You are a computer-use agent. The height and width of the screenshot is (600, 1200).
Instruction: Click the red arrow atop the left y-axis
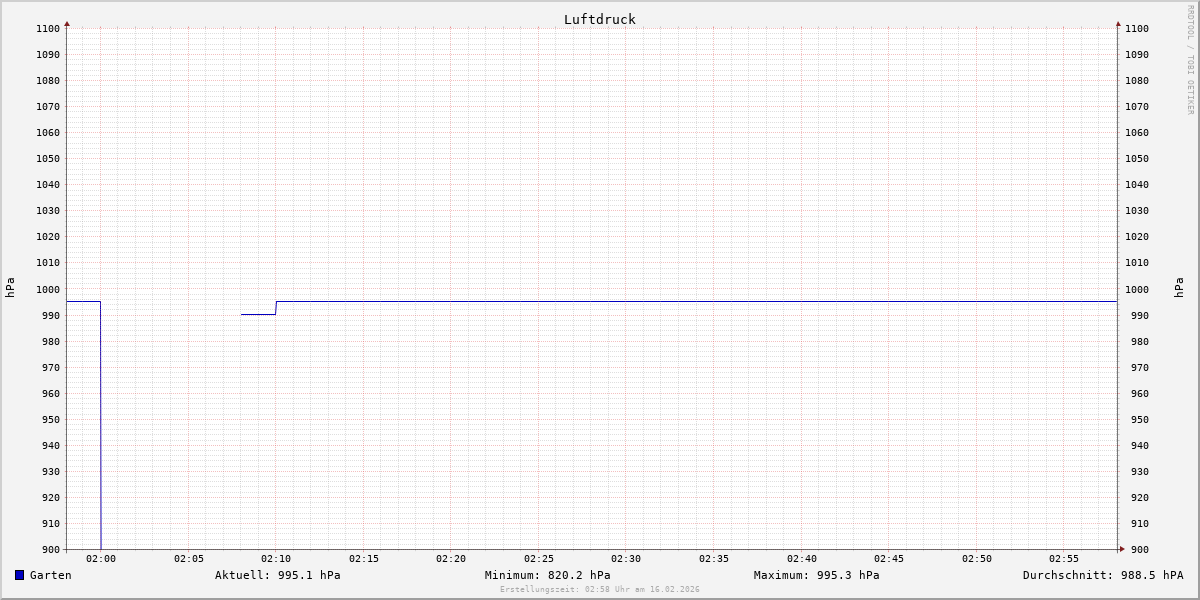[67, 23]
